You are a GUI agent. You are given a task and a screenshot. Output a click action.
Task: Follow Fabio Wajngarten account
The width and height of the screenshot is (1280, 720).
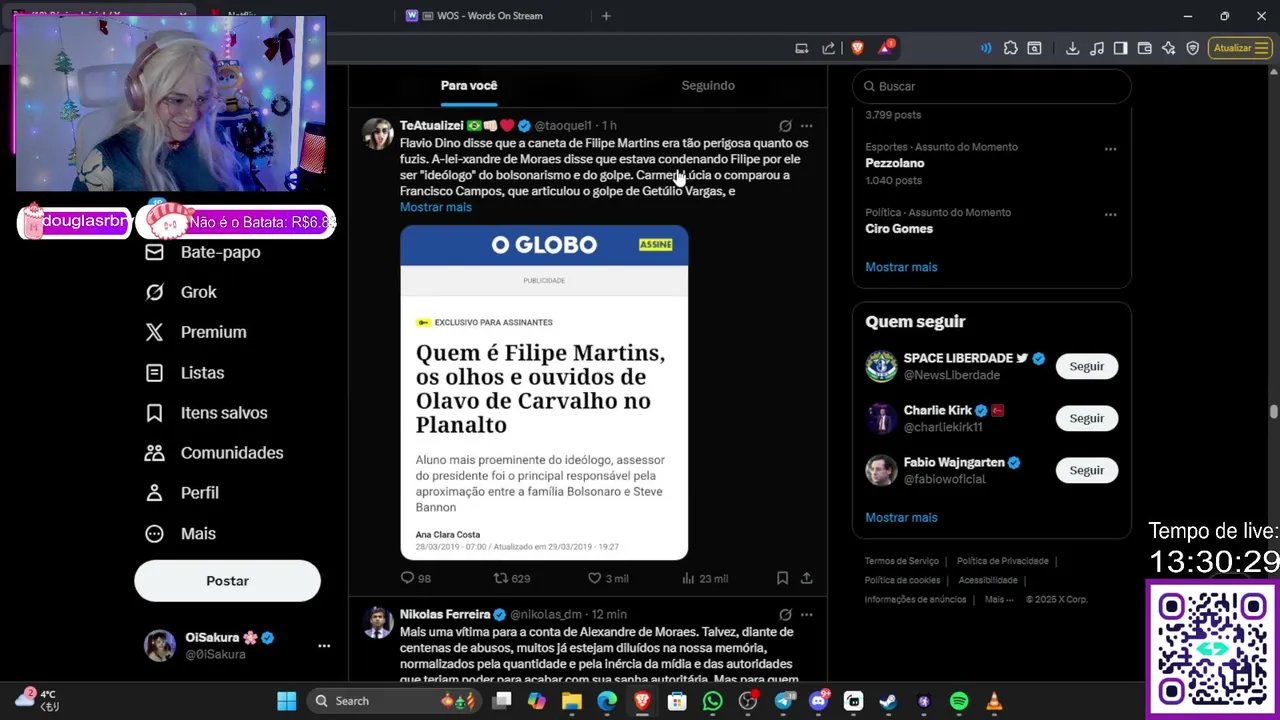click(x=1086, y=470)
